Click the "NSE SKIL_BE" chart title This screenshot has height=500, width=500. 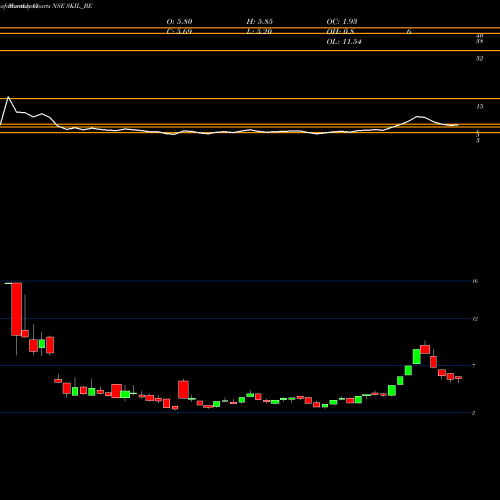pyautogui.click(x=72, y=6)
